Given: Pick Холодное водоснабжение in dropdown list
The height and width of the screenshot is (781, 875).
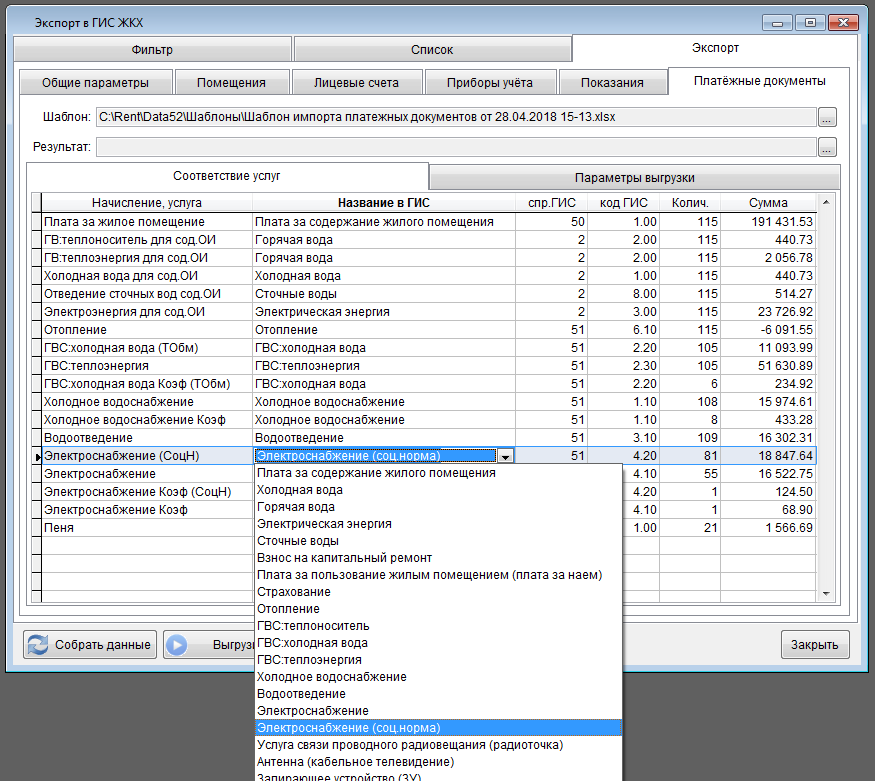Looking at the screenshot, I should coord(438,677).
